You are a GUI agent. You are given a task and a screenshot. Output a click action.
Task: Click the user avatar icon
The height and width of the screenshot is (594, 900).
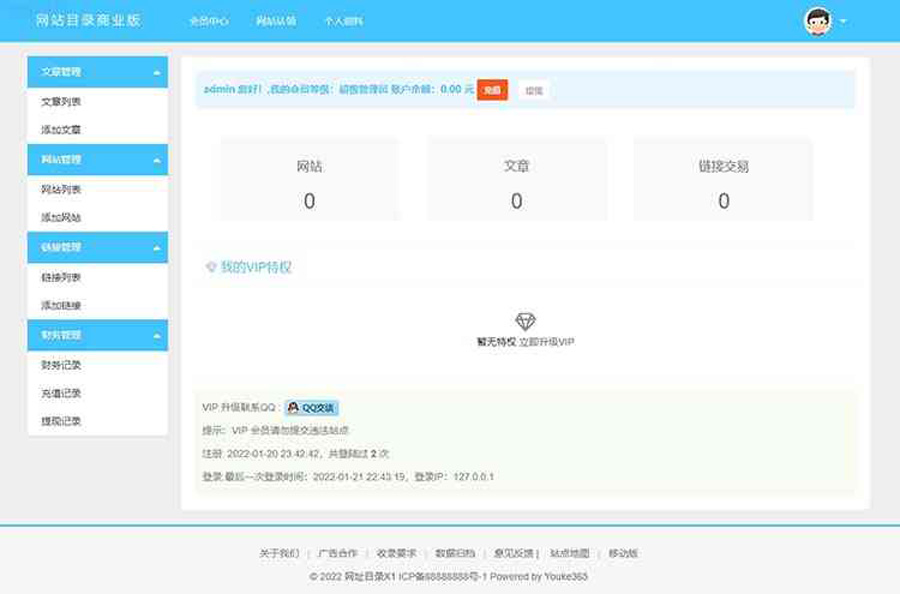coord(817,21)
